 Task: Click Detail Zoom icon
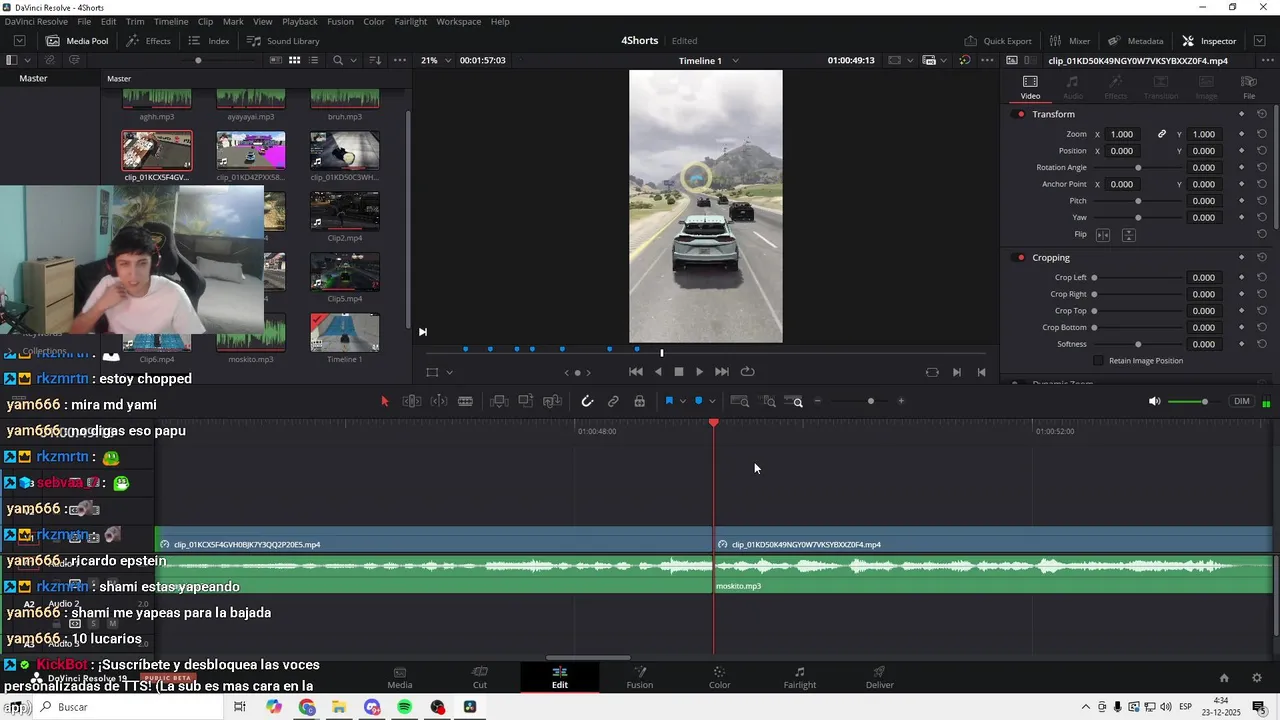pos(769,401)
